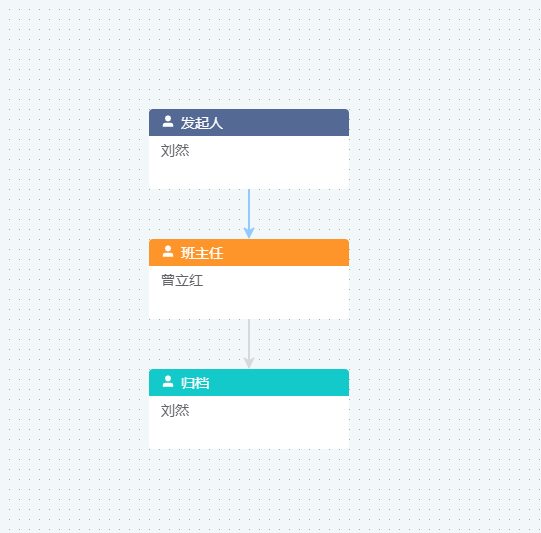
Task: Select the 发起人 node title
Action: (202, 123)
